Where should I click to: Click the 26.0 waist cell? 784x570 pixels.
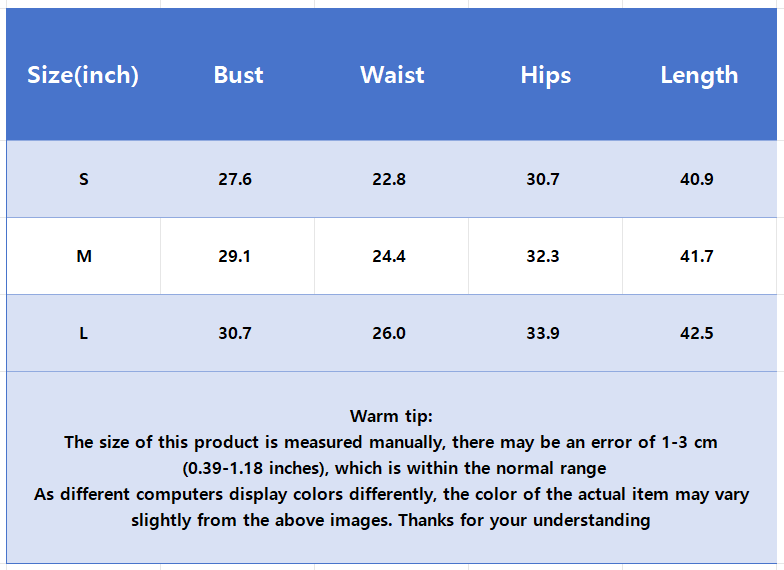click(x=389, y=334)
